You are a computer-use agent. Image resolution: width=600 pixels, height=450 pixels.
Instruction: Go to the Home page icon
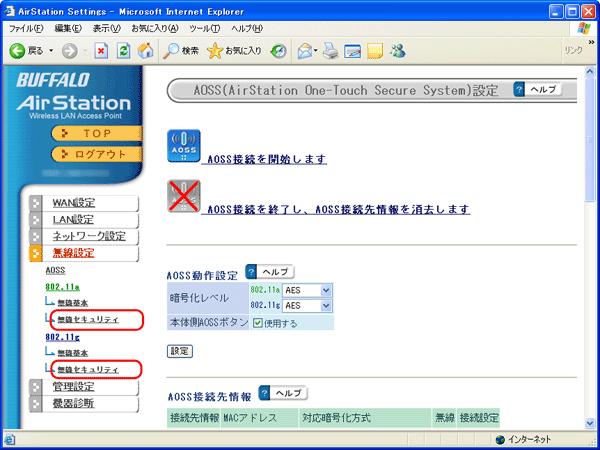point(145,51)
